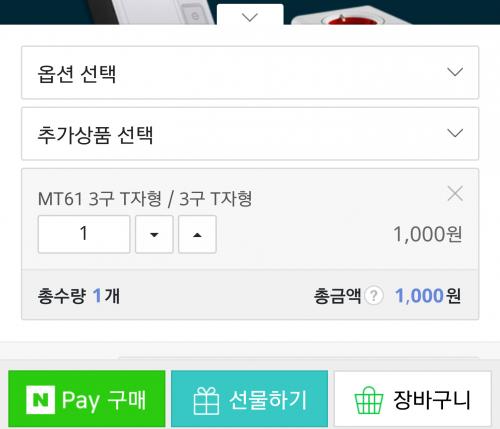Click the green shopping basket icon
Image resolution: width=500 pixels, height=429 pixels.
[x=369, y=400]
